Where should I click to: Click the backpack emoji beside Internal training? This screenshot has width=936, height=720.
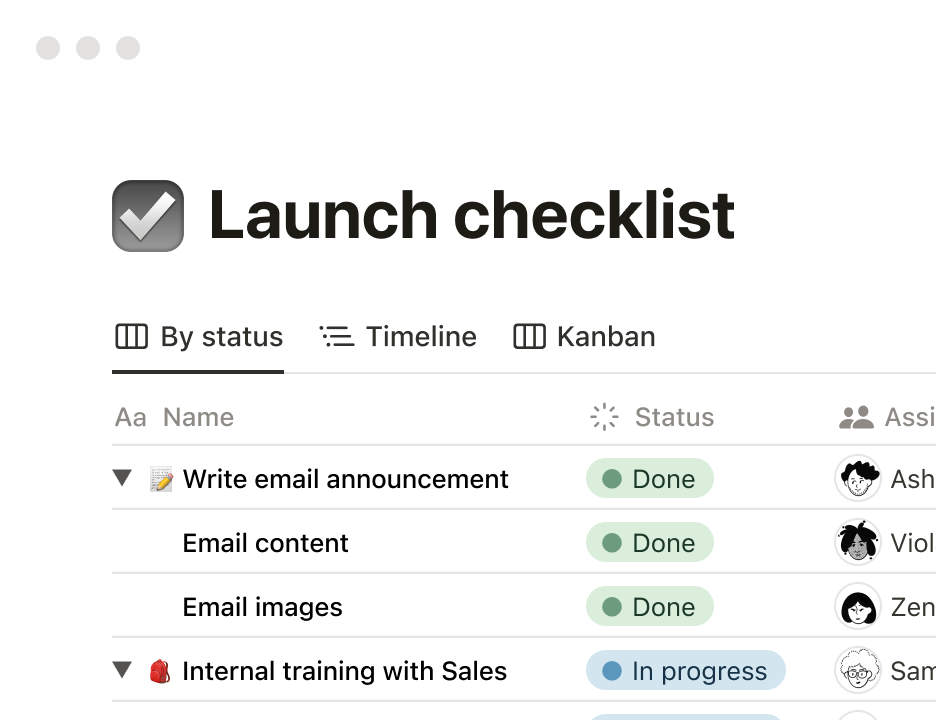[160, 671]
